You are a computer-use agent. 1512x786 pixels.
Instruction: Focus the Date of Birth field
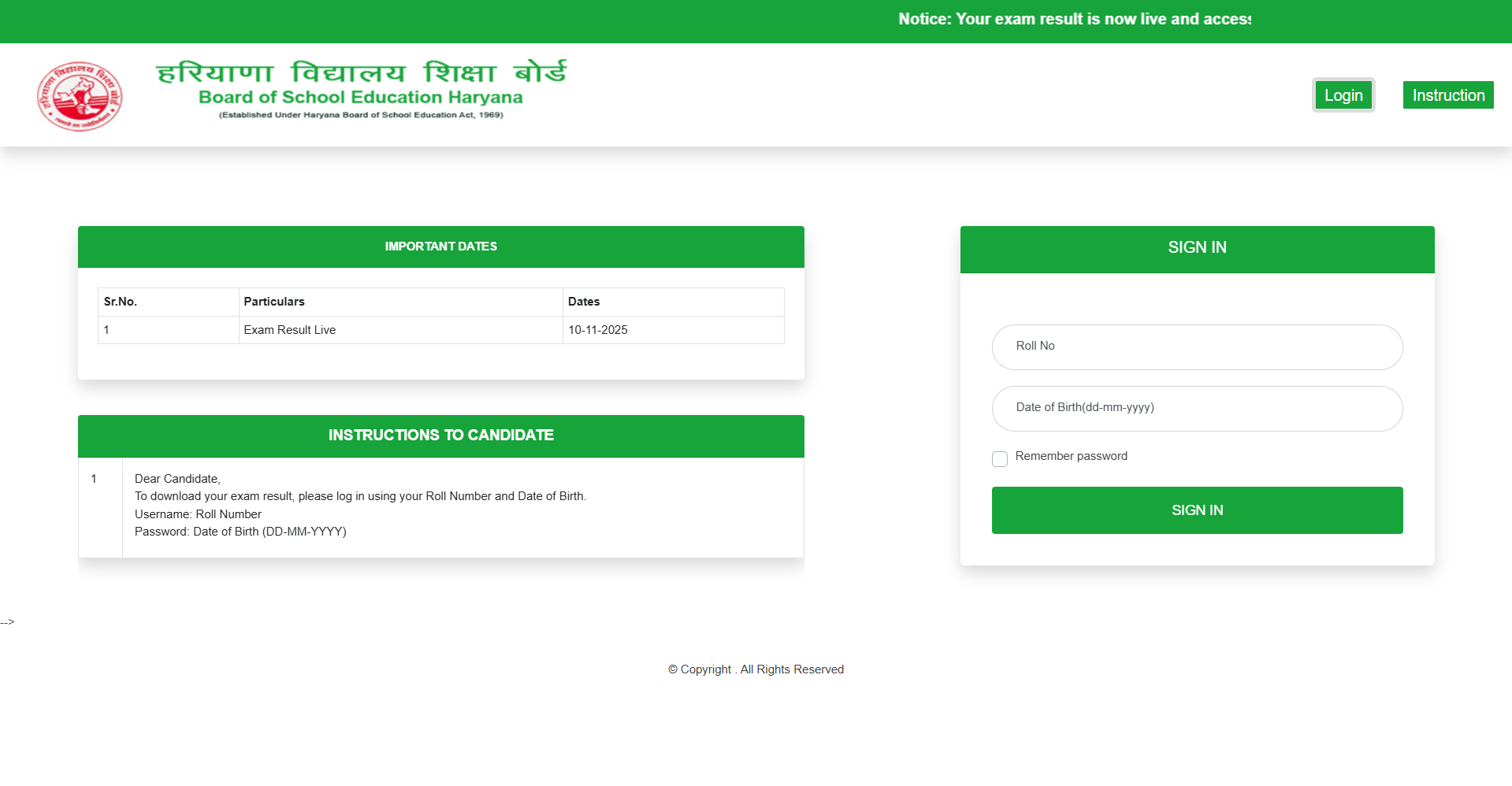(x=1196, y=408)
